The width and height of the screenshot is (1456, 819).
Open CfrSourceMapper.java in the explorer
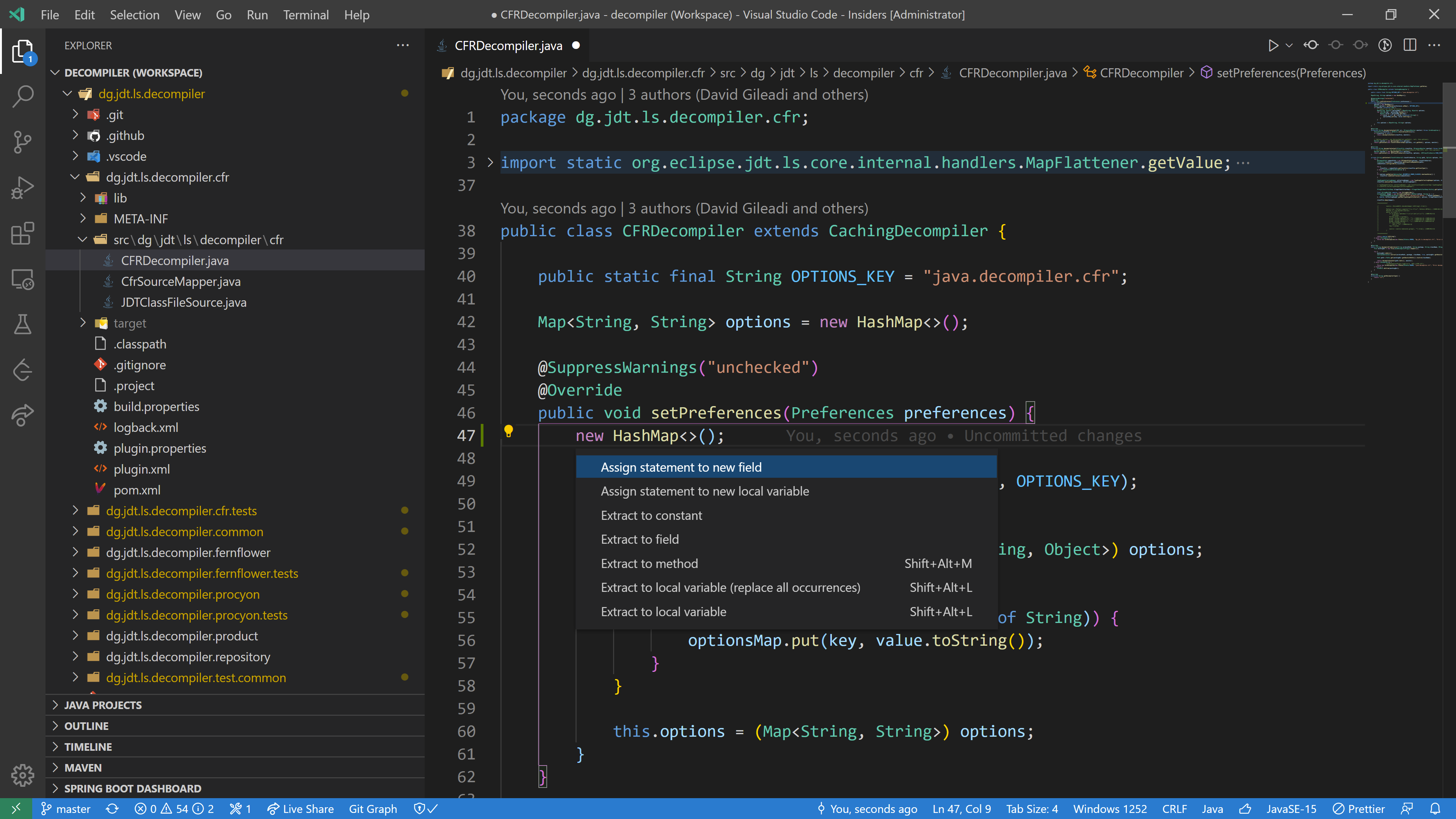point(180,281)
